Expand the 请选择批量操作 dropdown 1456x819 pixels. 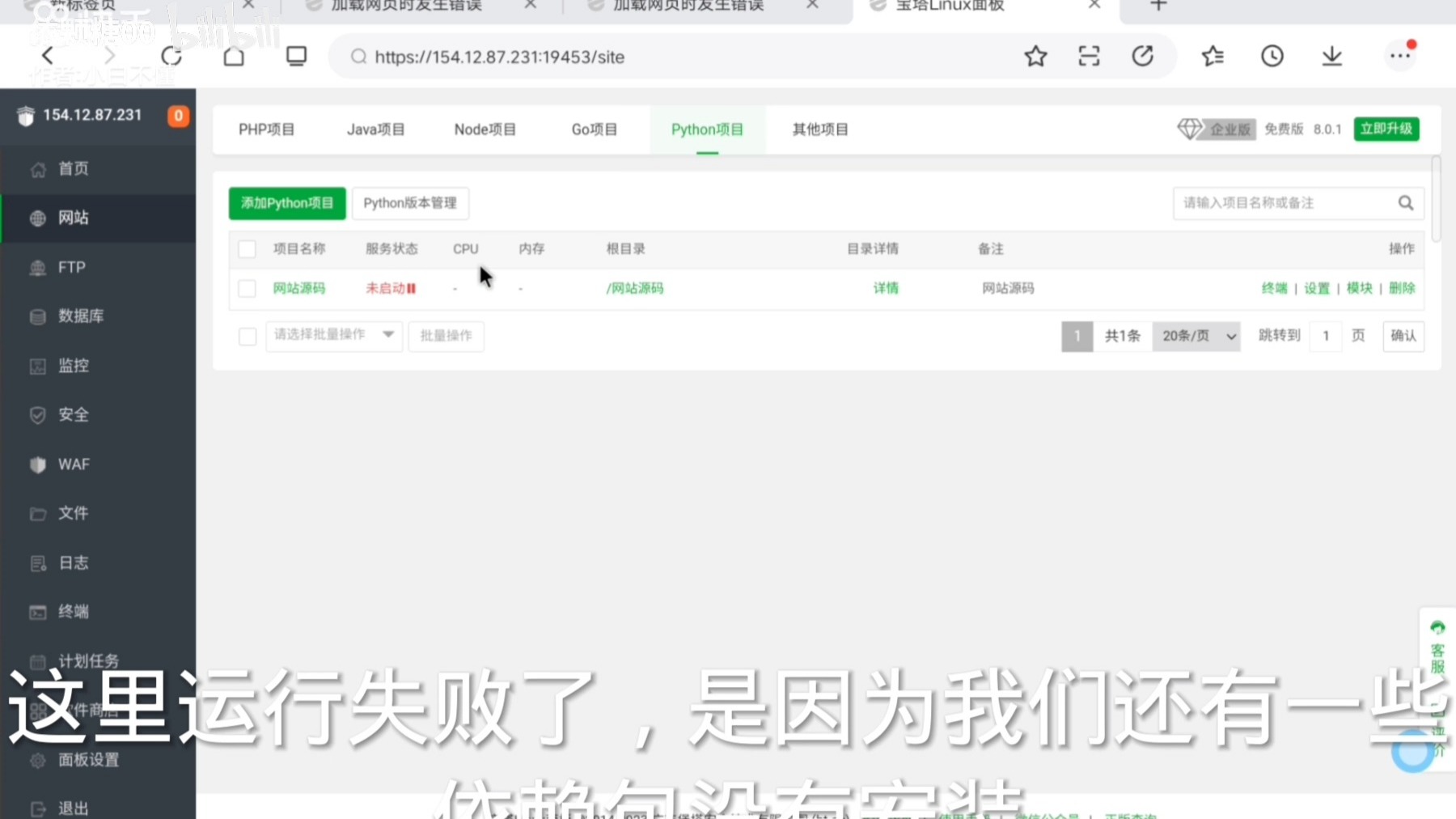[334, 335]
